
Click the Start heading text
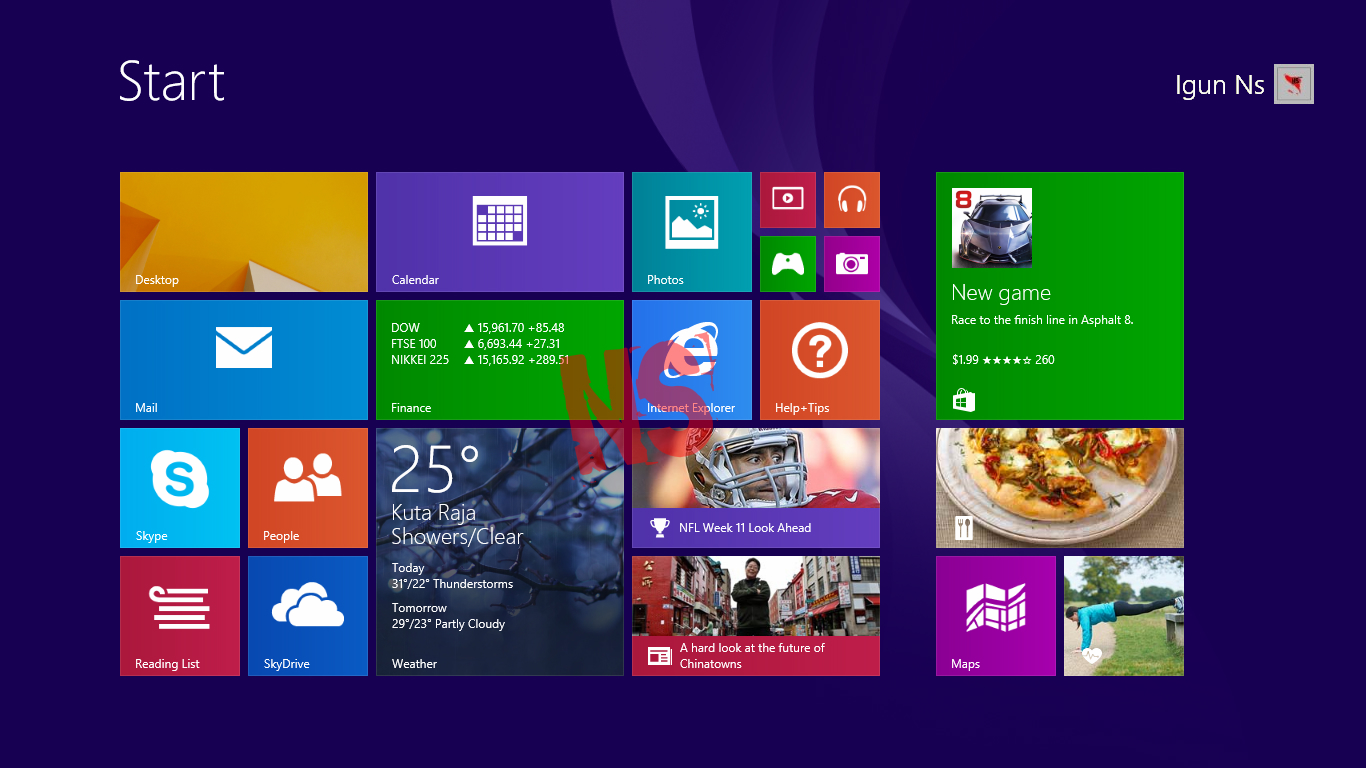172,81
